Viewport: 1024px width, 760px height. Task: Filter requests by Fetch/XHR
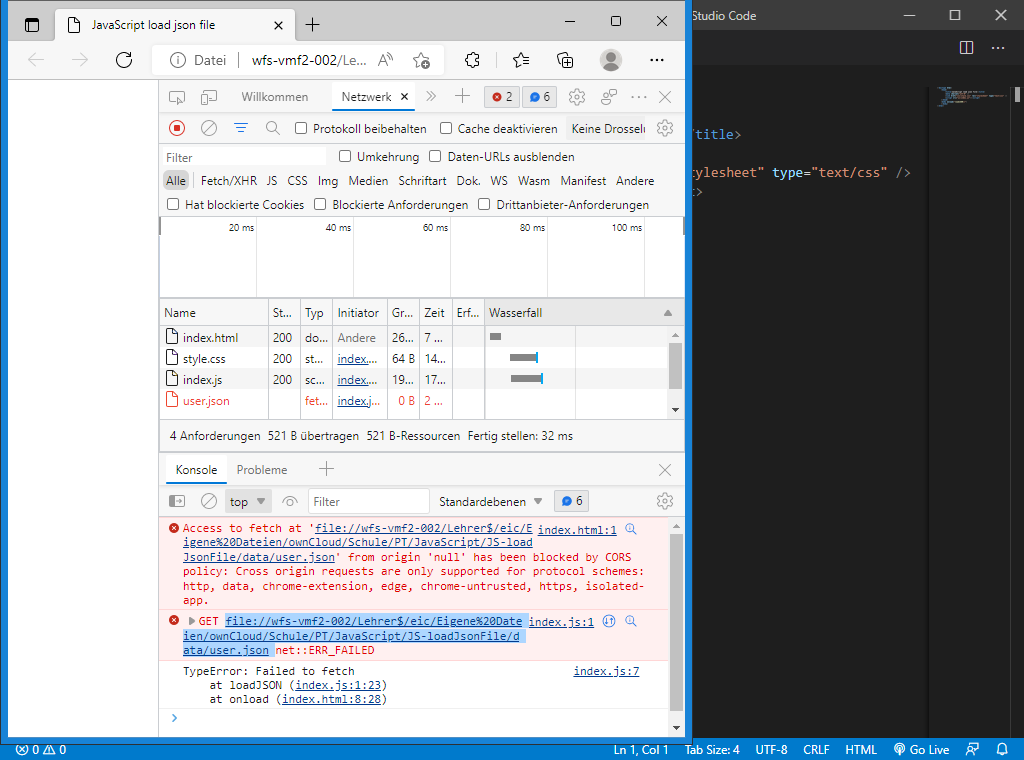229,181
